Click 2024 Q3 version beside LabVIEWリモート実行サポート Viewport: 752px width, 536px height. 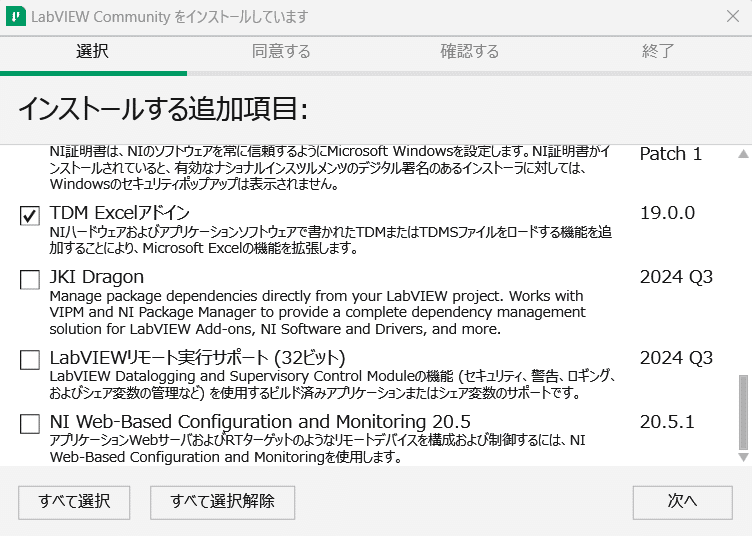point(676,358)
